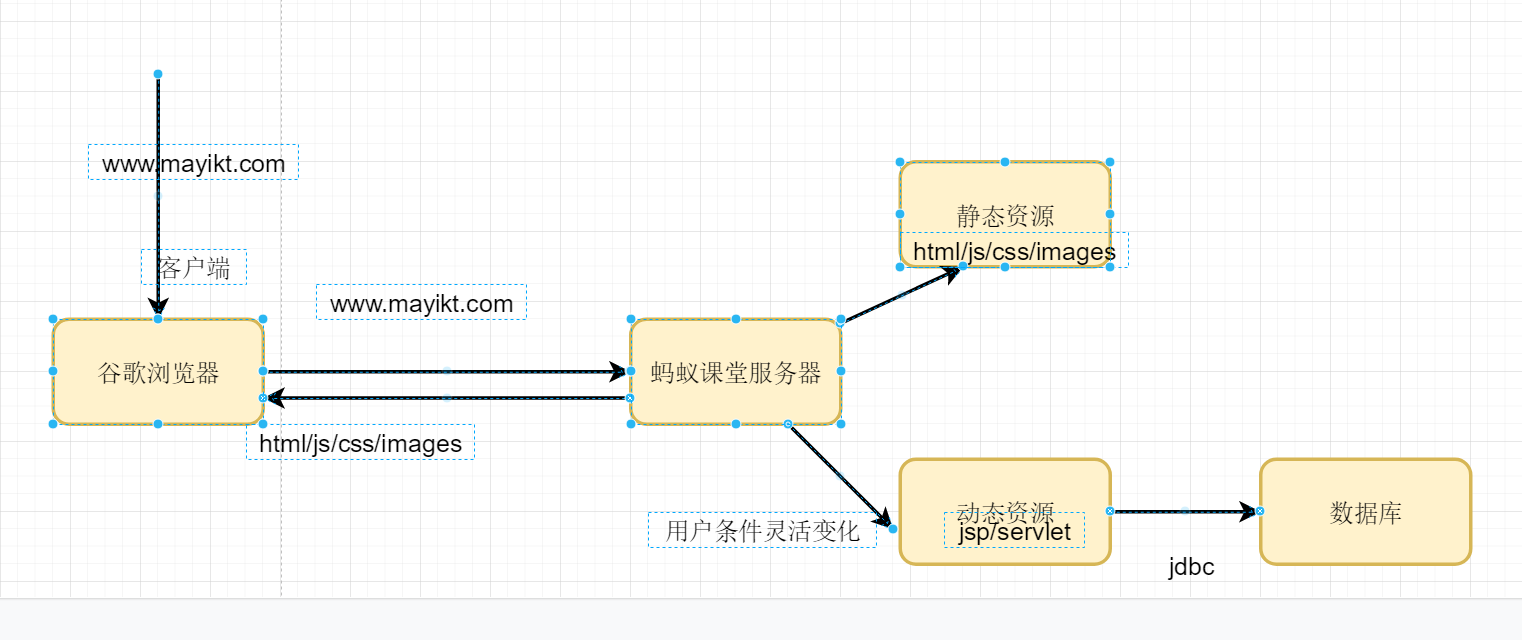
Task: Click the html/js/css/images label under the return arrow
Action: tap(360, 442)
